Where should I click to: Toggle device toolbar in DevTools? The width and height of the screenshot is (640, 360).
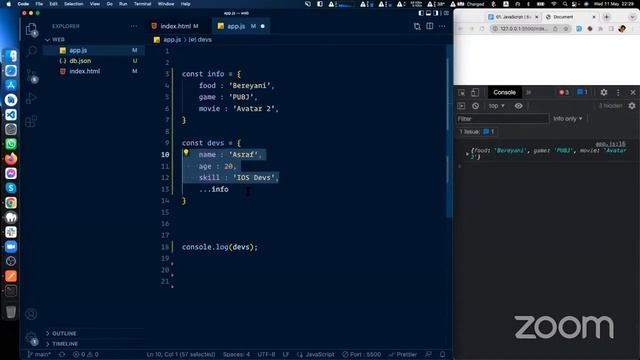[475, 93]
